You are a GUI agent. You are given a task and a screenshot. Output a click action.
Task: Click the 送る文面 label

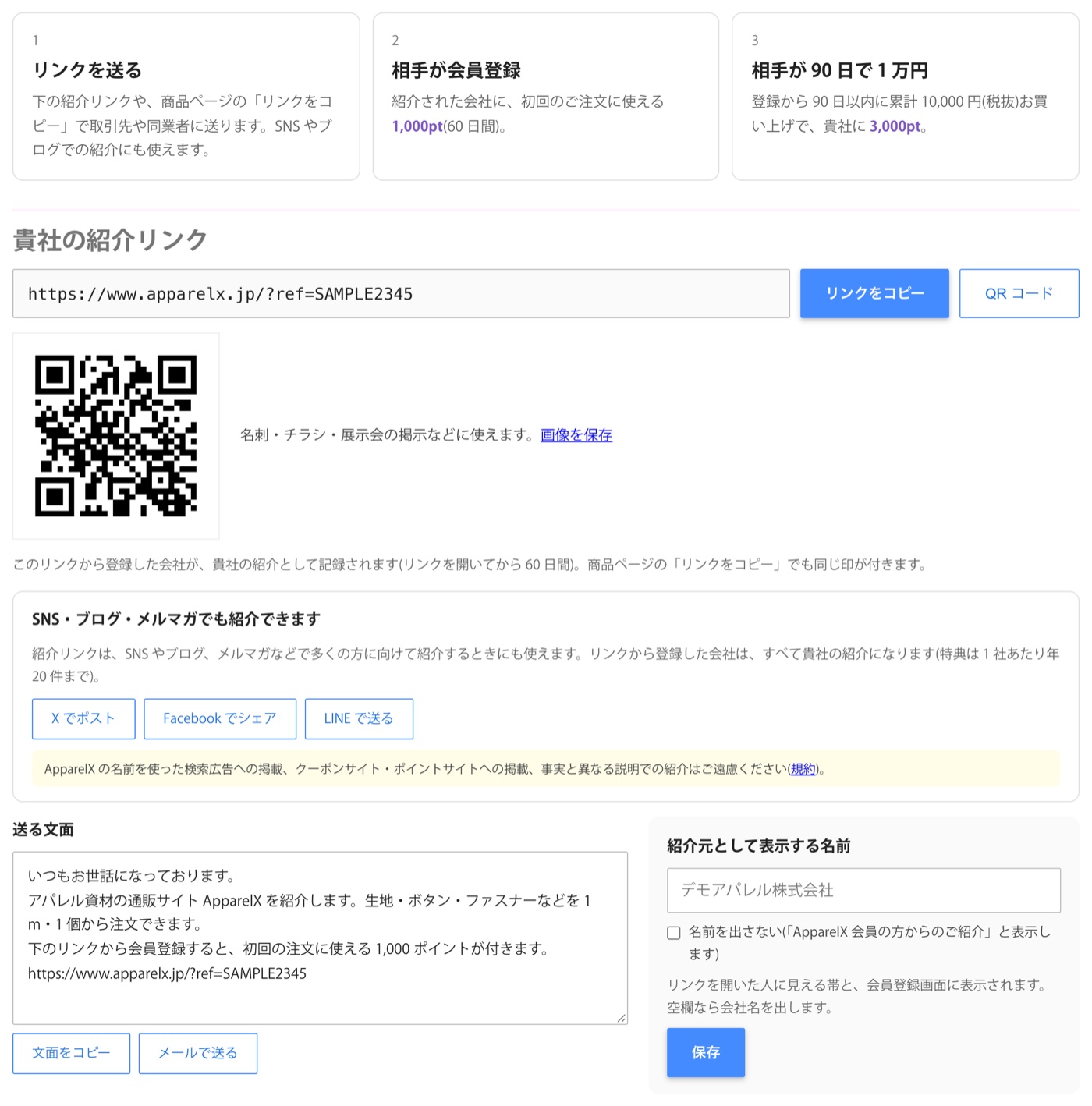tap(43, 830)
